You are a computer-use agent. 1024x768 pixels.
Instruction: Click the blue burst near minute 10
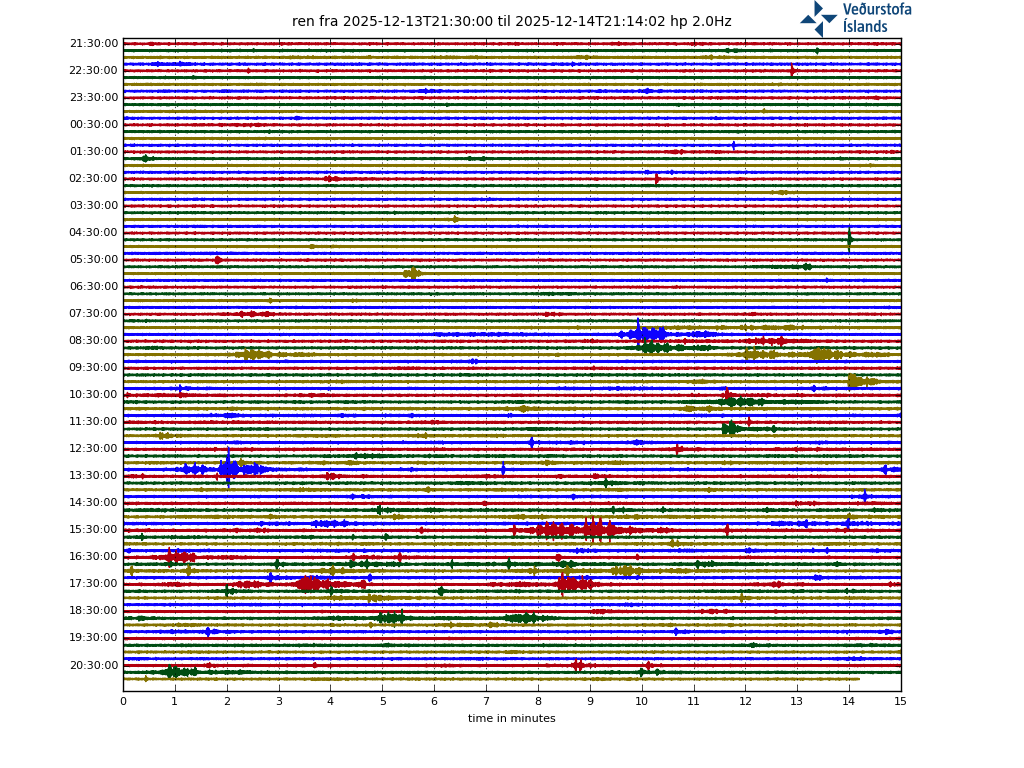[x=645, y=334]
